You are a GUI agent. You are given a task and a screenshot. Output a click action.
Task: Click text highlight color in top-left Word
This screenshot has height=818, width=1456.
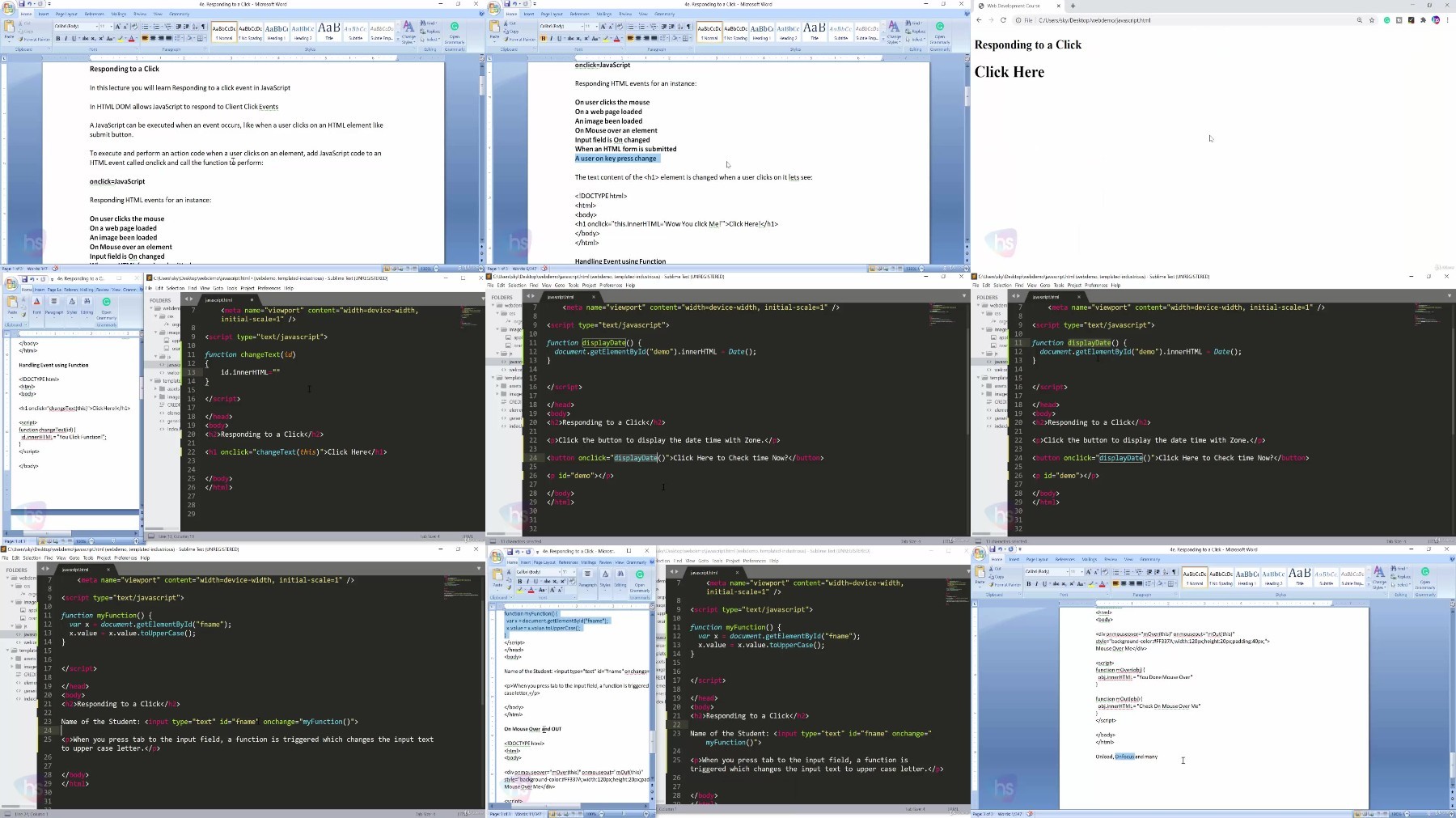point(121,39)
